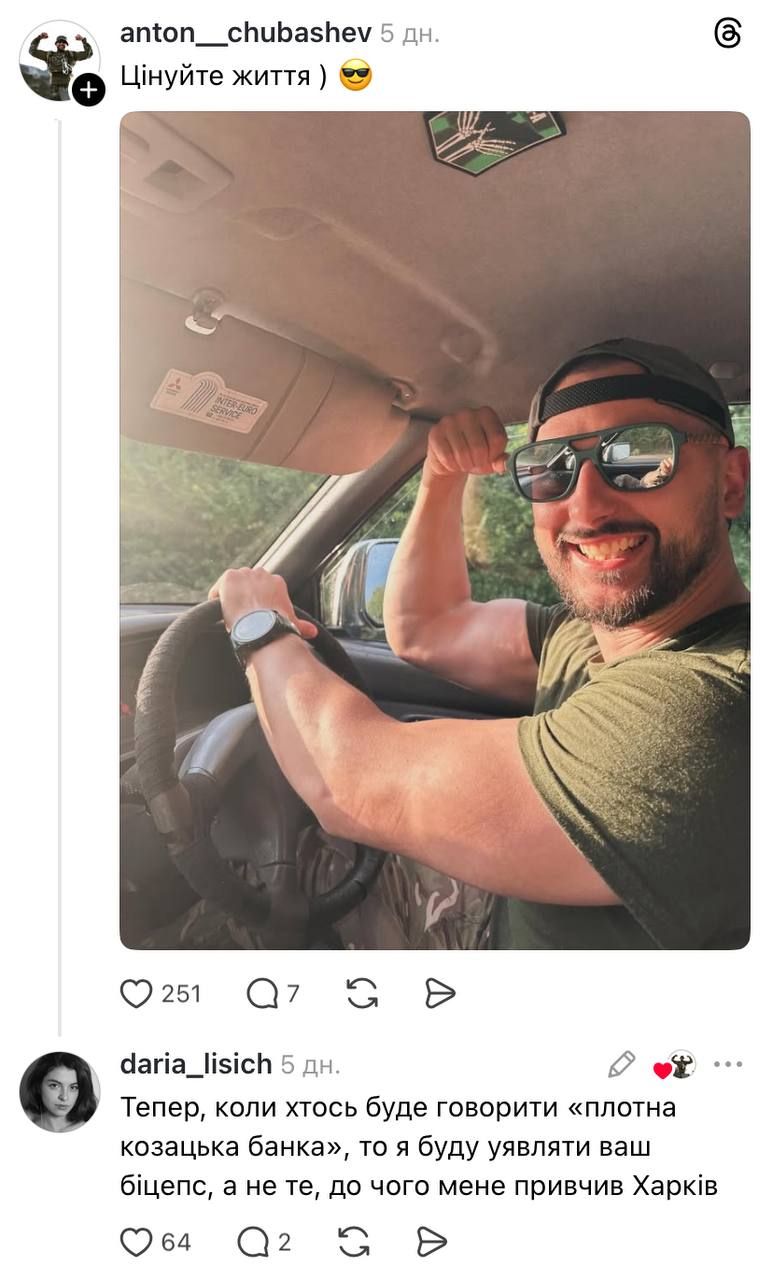The image size is (773, 1280).
Task: Like the post with 251 likes
Action: coord(136,993)
